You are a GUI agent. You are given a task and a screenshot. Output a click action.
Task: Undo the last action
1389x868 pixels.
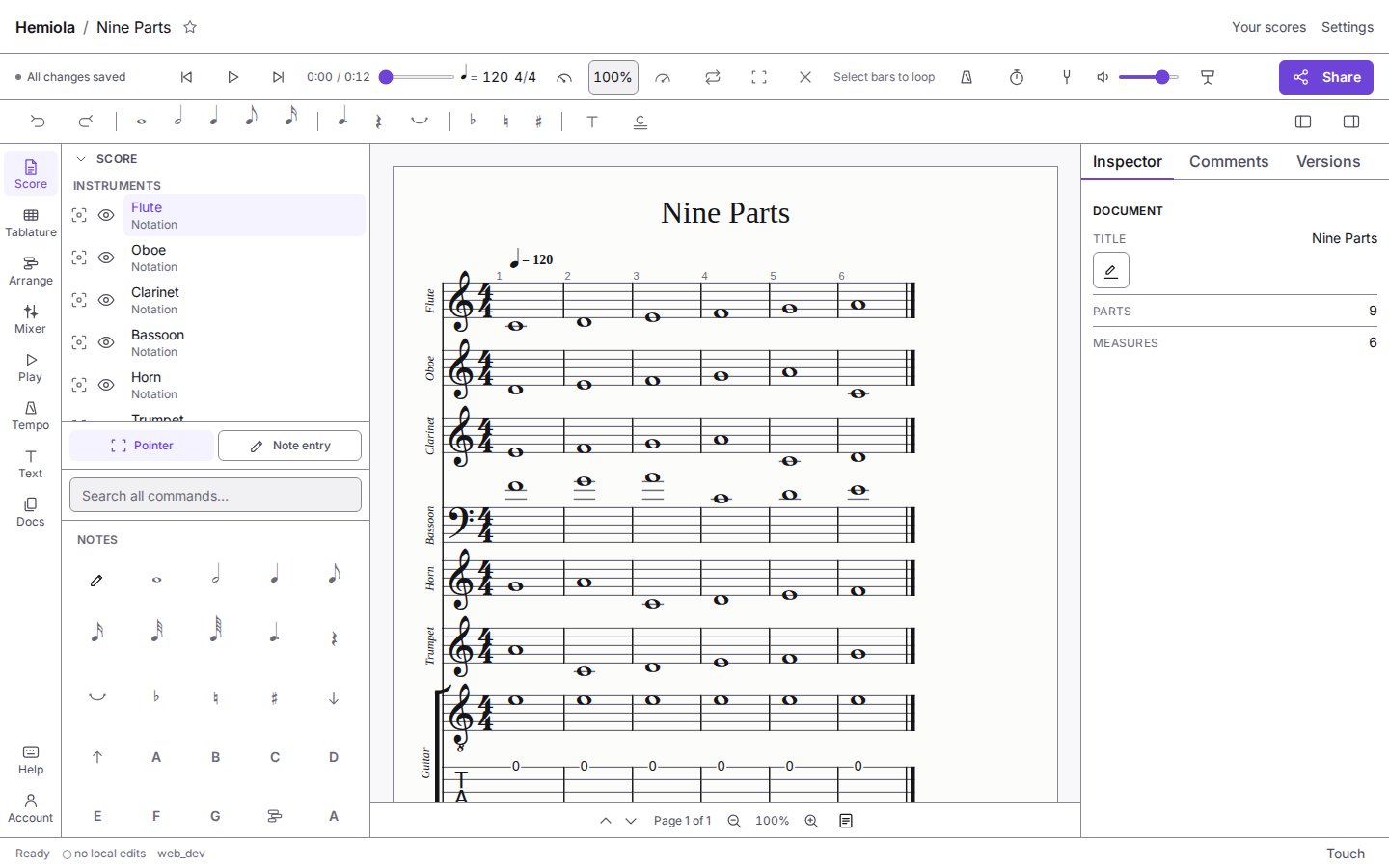(38, 122)
